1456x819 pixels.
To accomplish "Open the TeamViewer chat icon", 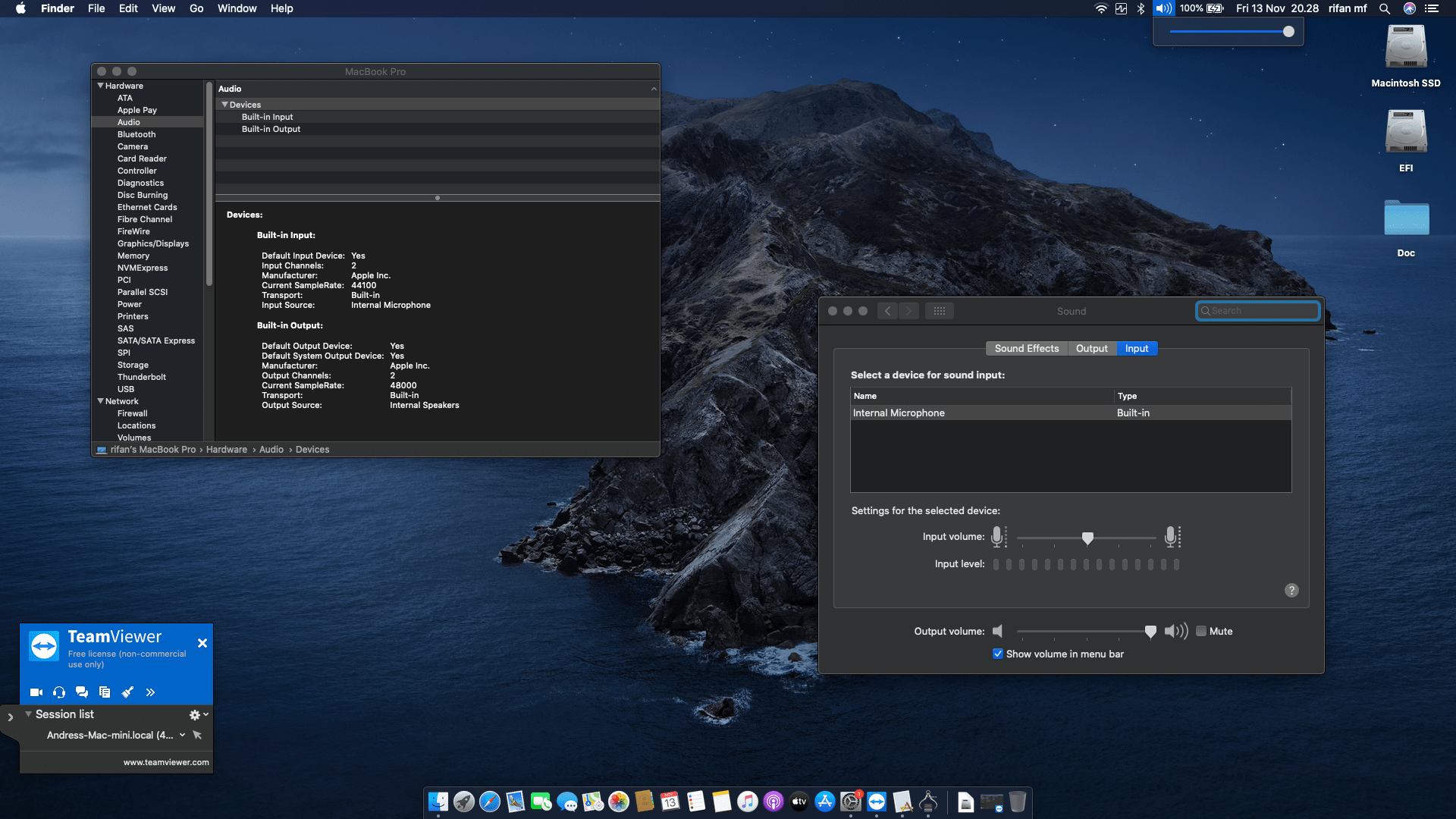I will click(82, 692).
